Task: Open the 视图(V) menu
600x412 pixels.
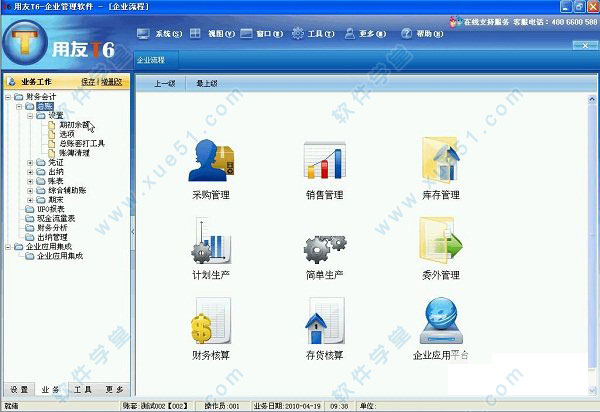Action: pos(212,34)
